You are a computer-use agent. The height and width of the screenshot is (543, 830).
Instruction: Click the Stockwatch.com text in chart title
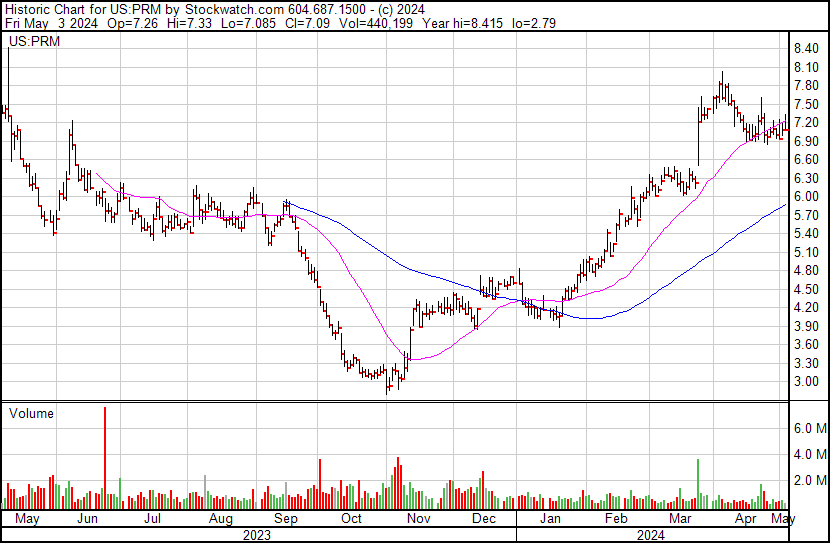[x=234, y=10]
